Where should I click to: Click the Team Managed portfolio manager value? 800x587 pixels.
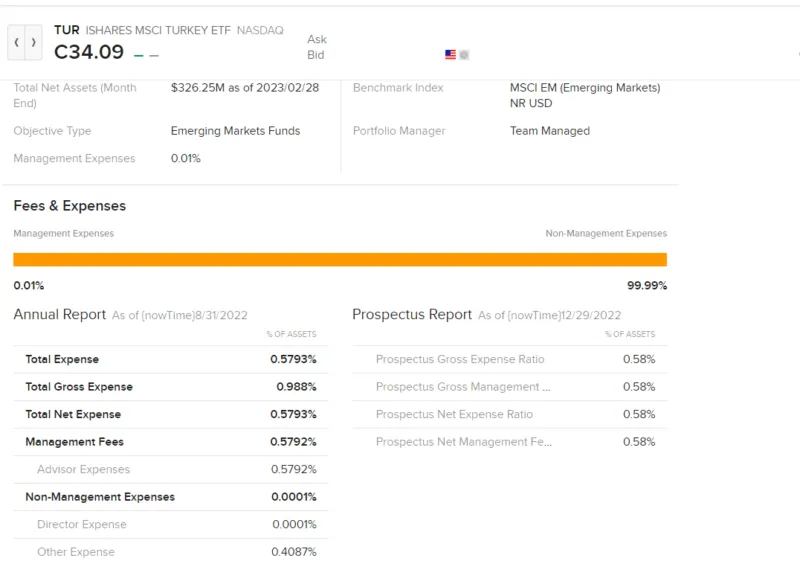(x=550, y=131)
